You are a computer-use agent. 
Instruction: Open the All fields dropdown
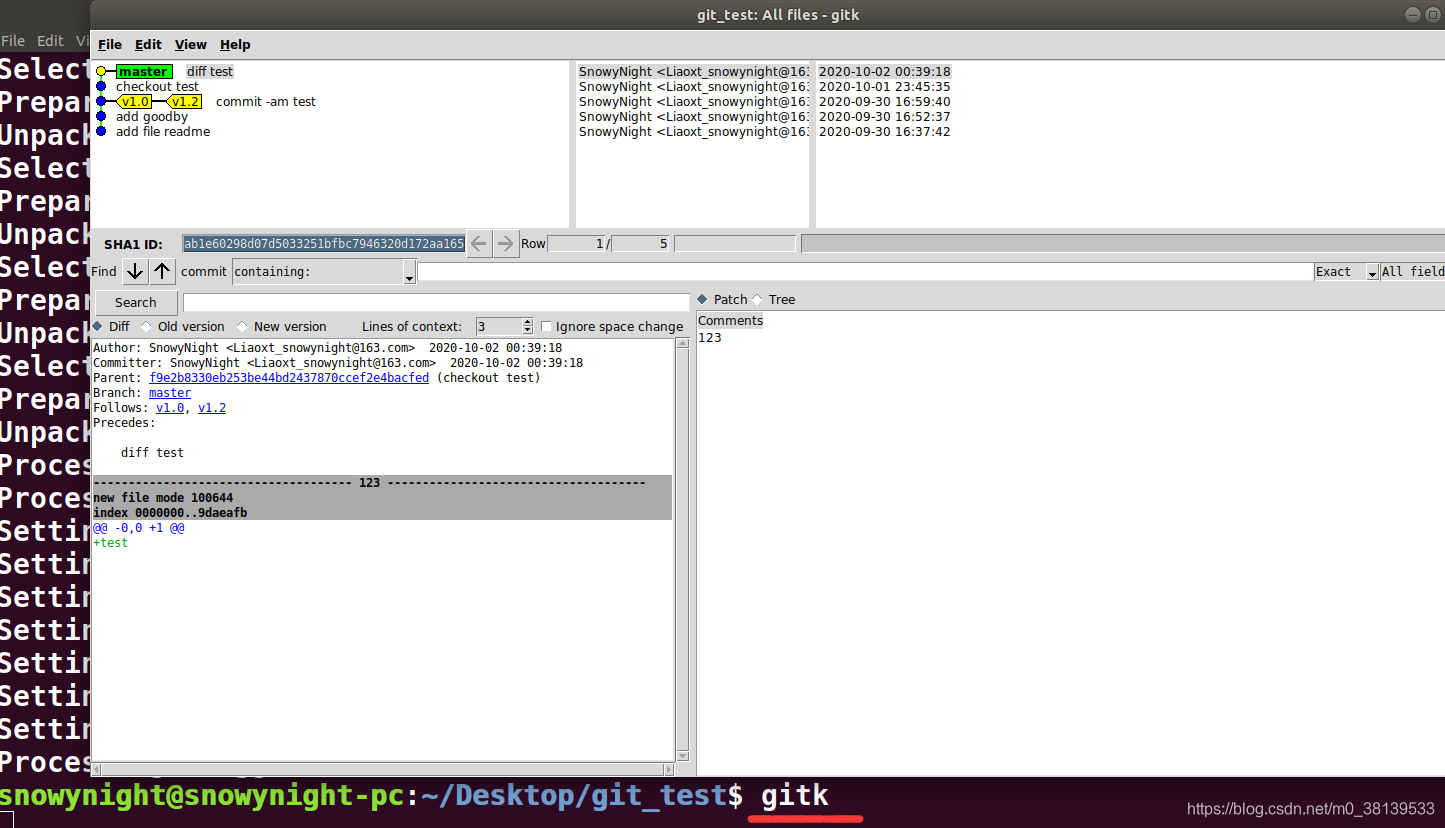pyautogui.click(x=1413, y=272)
